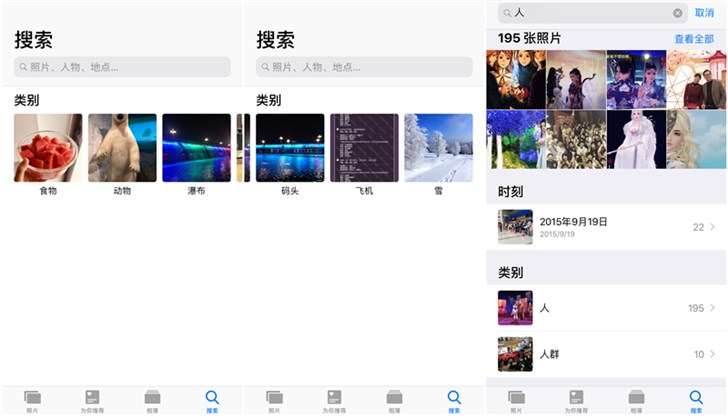728x416 pixels.
Task: Tap the Search tab icon in the middle panel
Action: [454, 397]
